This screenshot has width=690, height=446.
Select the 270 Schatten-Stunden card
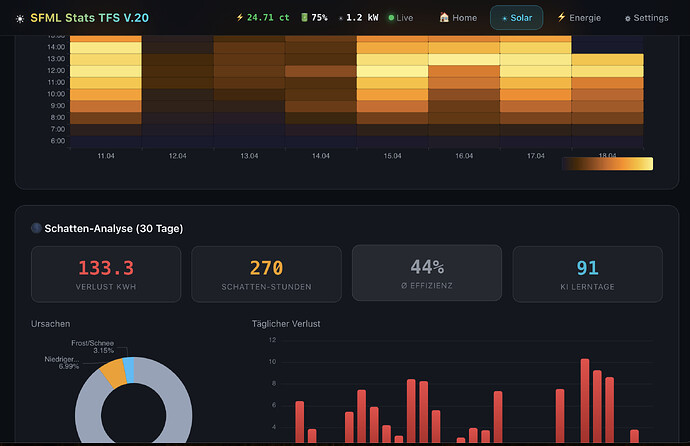pyautogui.click(x=266, y=274)
